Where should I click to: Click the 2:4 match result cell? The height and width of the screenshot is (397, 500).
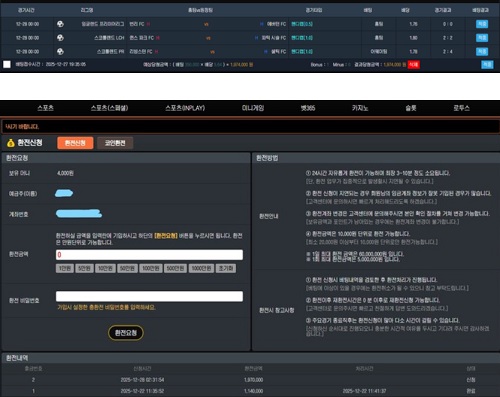point(448,51)
